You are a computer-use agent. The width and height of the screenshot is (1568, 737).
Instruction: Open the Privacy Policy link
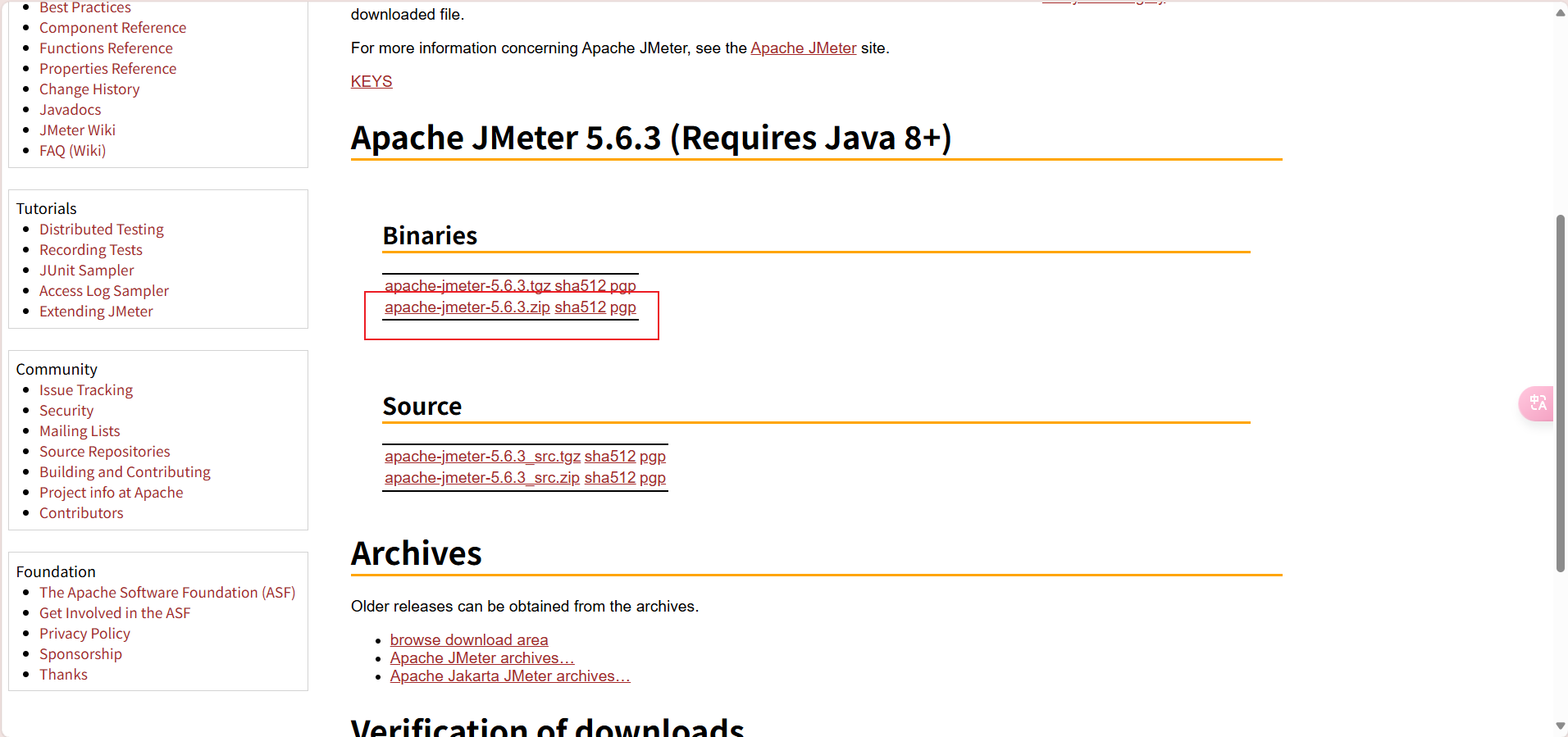[x=84, y=634]
